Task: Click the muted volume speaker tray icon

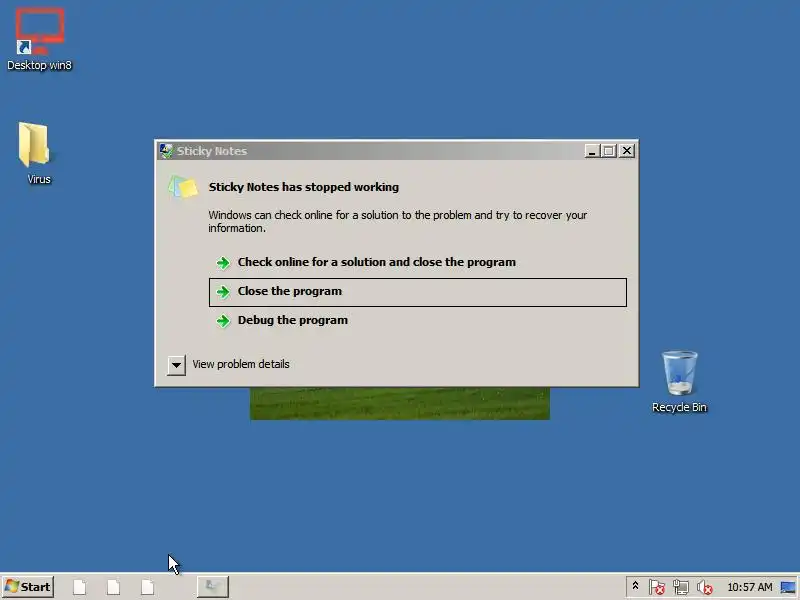Action: [x=705, y=587]
